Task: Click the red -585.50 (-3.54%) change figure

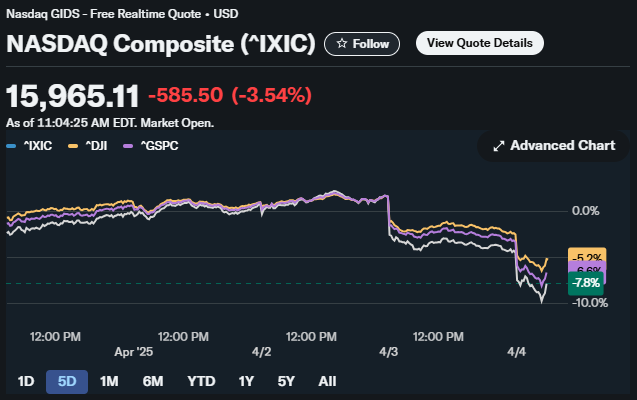Action: 229,96
